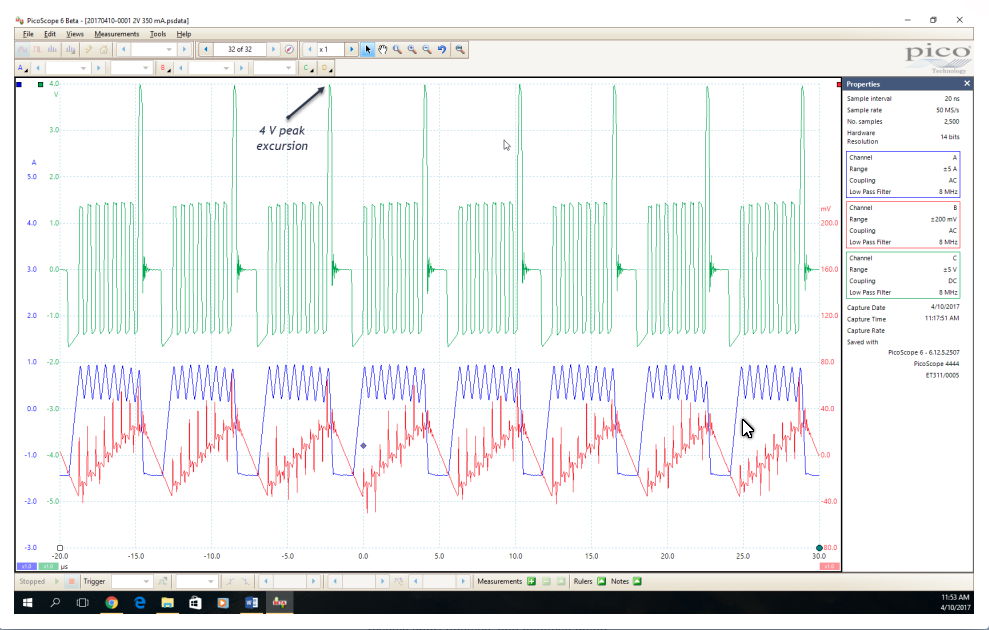Click the Capture Date 4/10/2017 value

point(945,307)
